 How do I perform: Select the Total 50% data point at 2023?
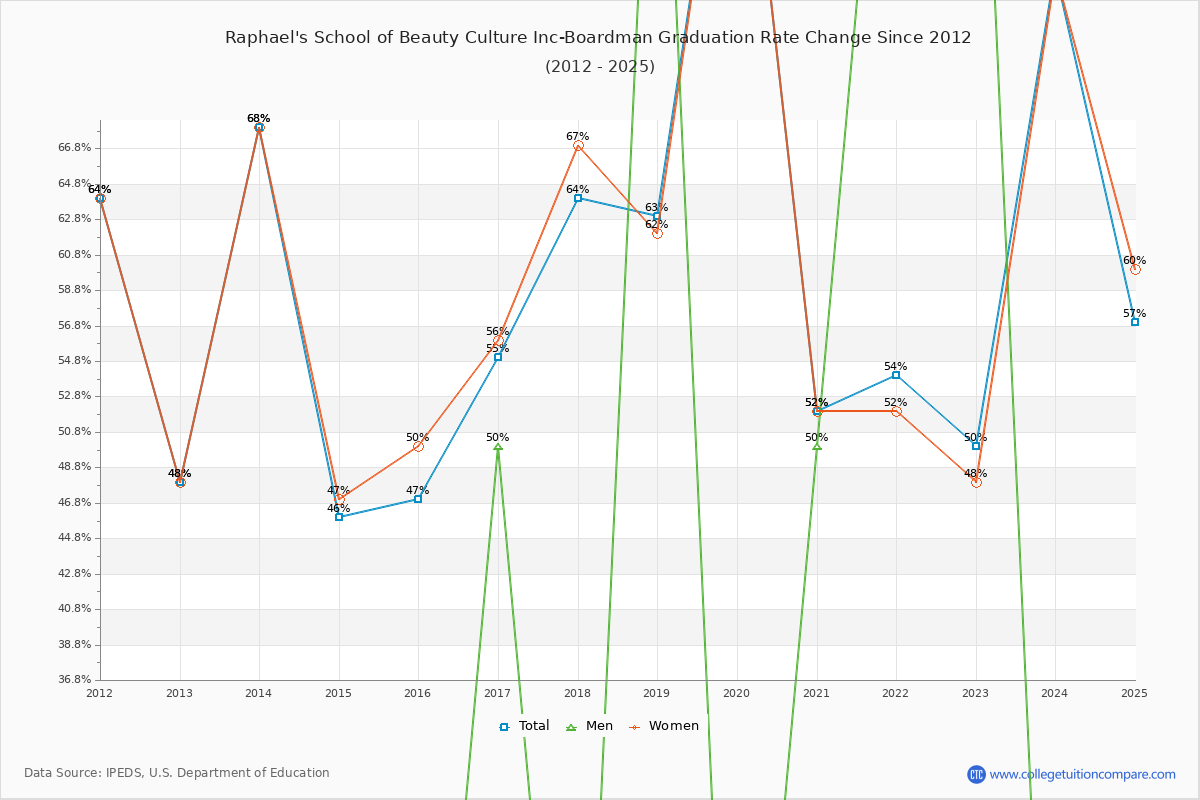click(976, 446)
